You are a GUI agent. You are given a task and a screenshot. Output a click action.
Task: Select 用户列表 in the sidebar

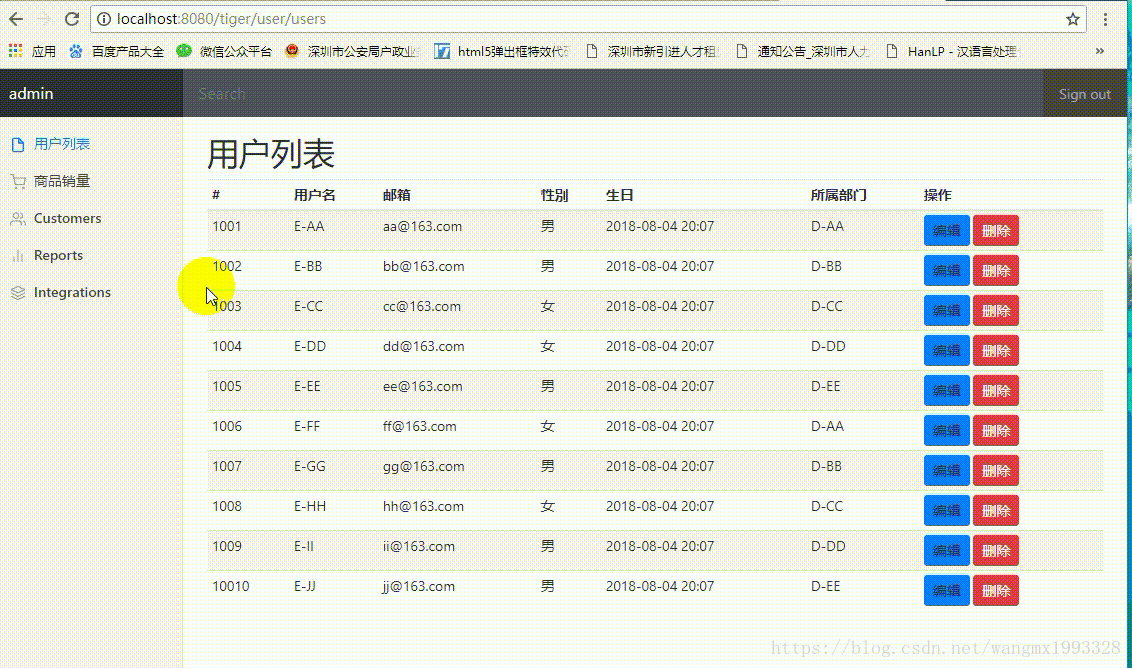tap(62, 144)
